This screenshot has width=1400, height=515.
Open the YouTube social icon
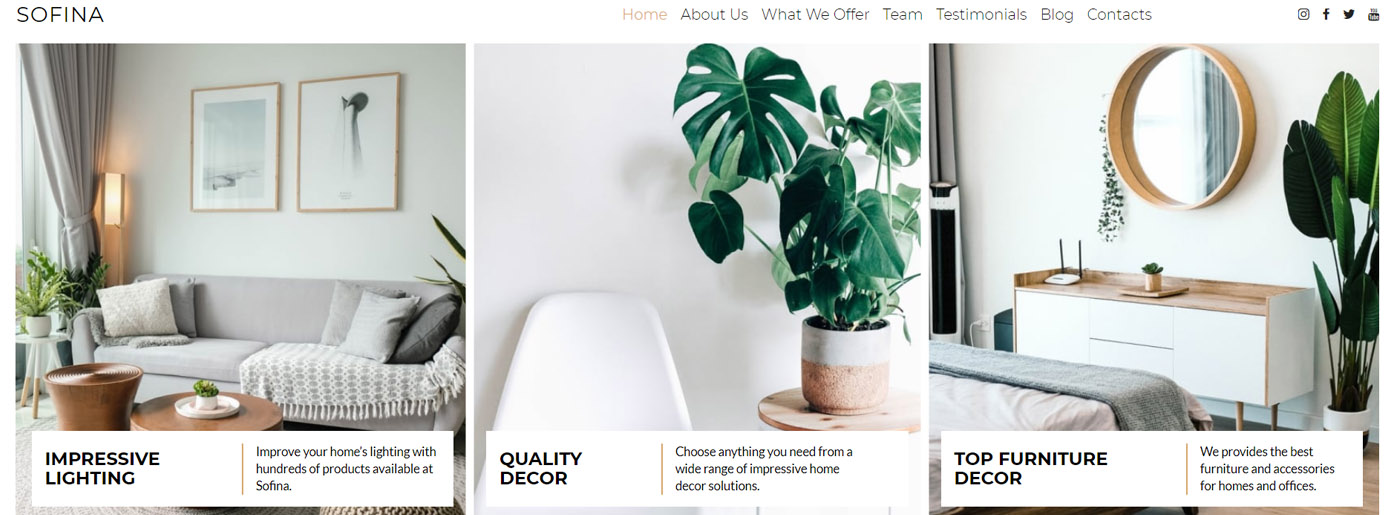point(1373,14)
